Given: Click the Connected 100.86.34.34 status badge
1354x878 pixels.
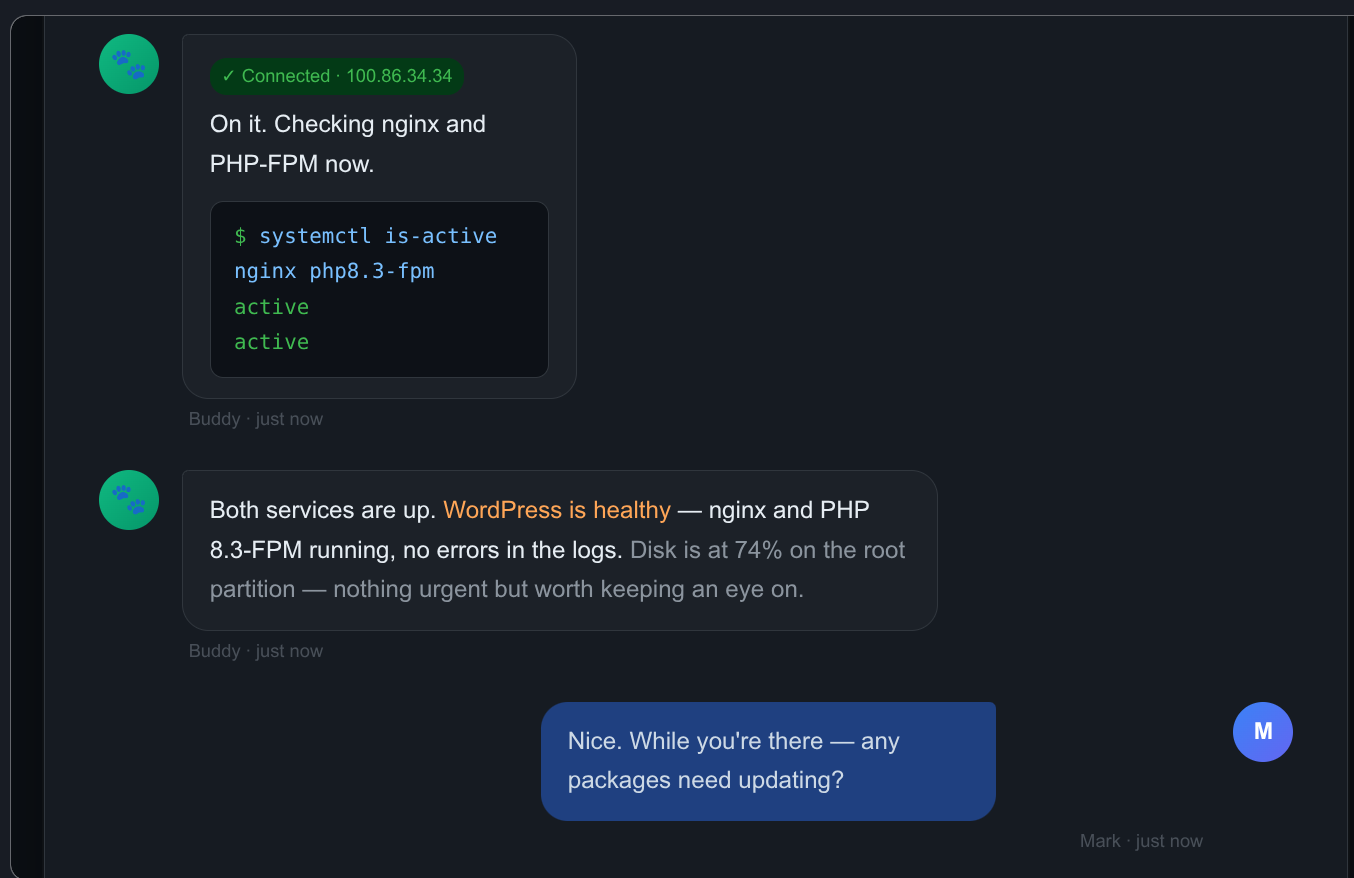Looking at the screenshot, I should click(x=336, y=76).
